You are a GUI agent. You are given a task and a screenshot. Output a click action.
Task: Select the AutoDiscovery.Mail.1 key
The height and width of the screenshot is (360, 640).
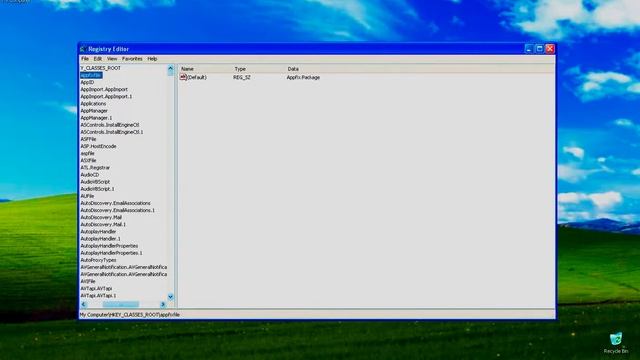click(x=103, y=224)
